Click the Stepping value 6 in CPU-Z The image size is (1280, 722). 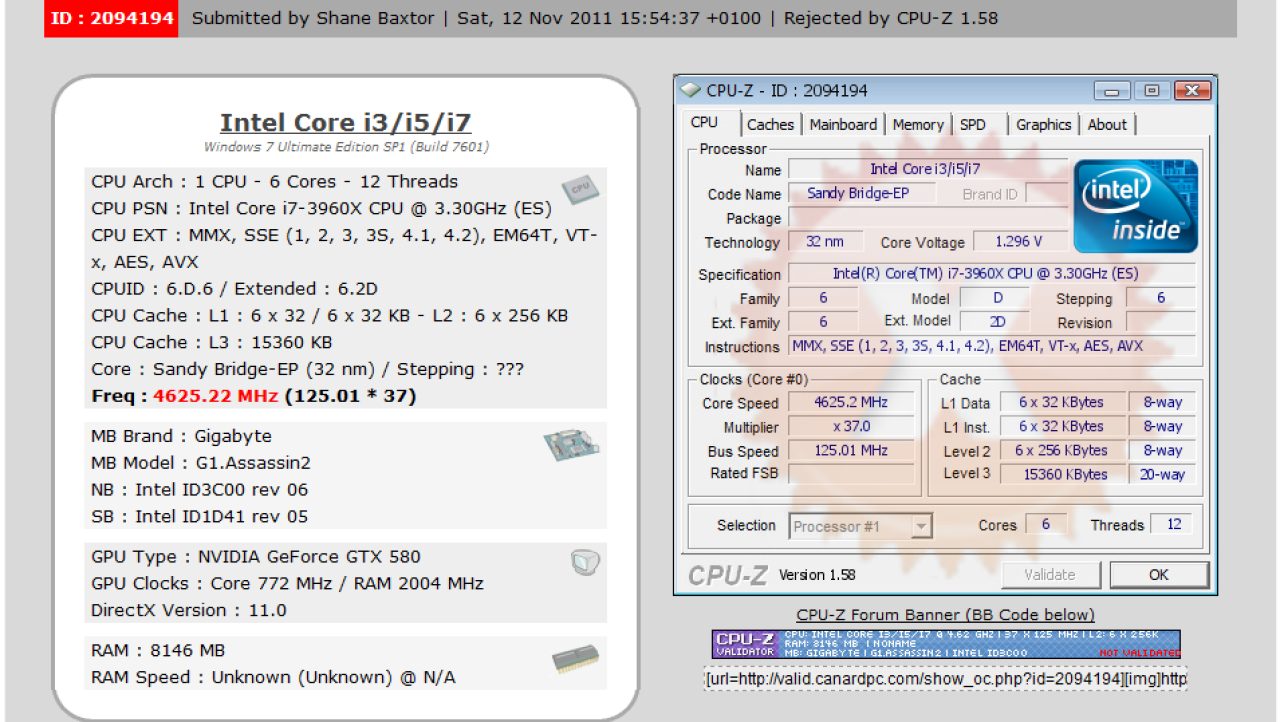1160,298
